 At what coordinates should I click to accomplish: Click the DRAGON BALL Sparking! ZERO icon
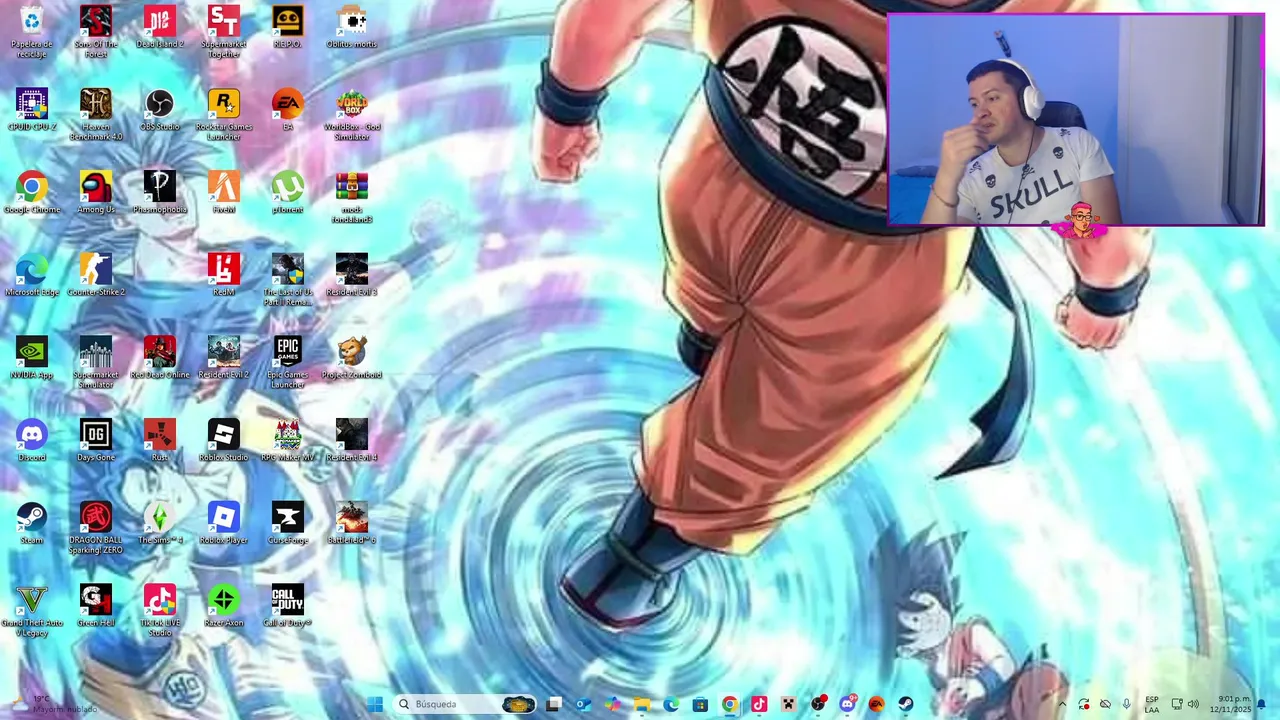[96, 527]
